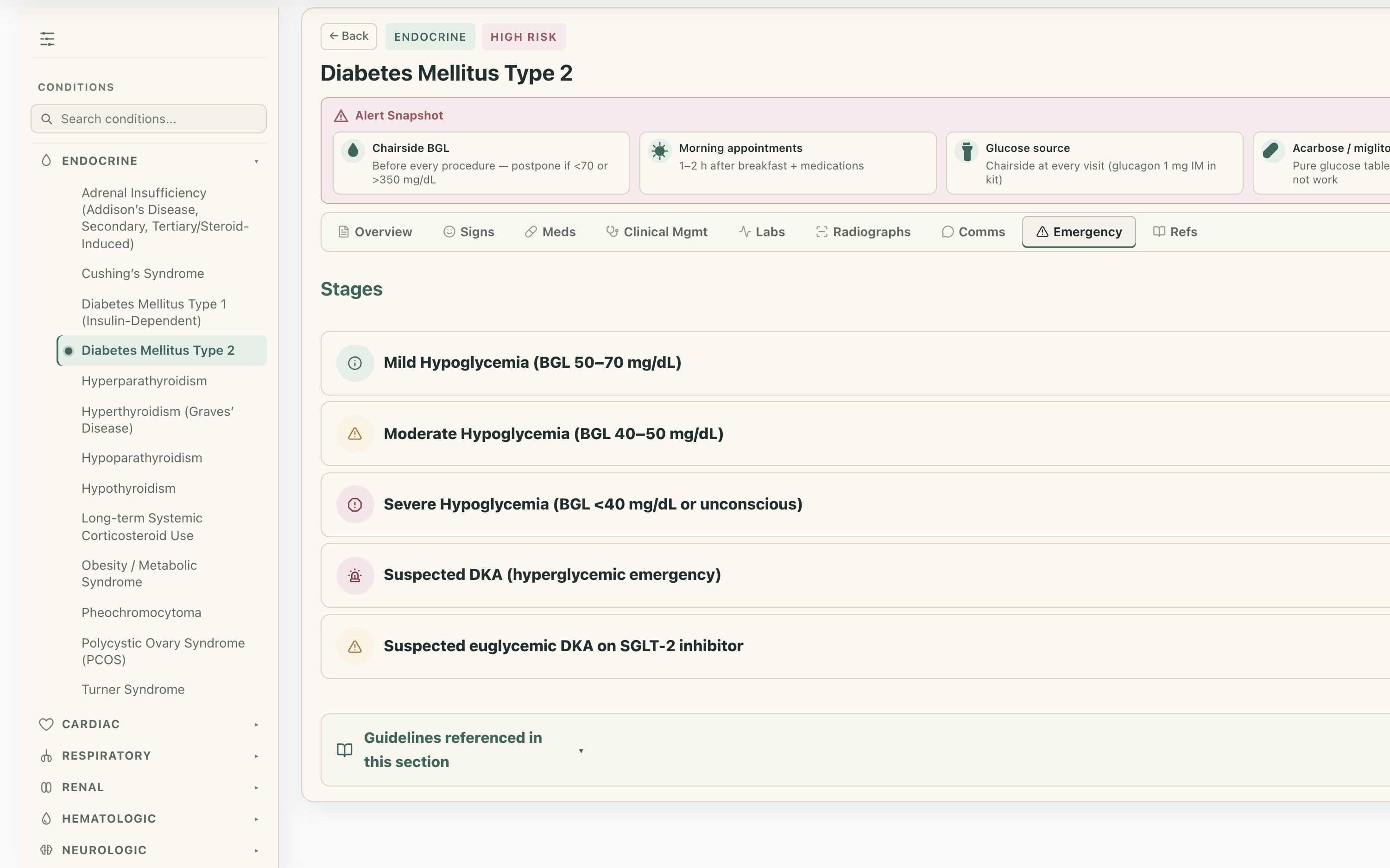Click the HIGH RISK tag
Image resolution: width=1390 pixels, height=868 pixels.
coord(524,37)
